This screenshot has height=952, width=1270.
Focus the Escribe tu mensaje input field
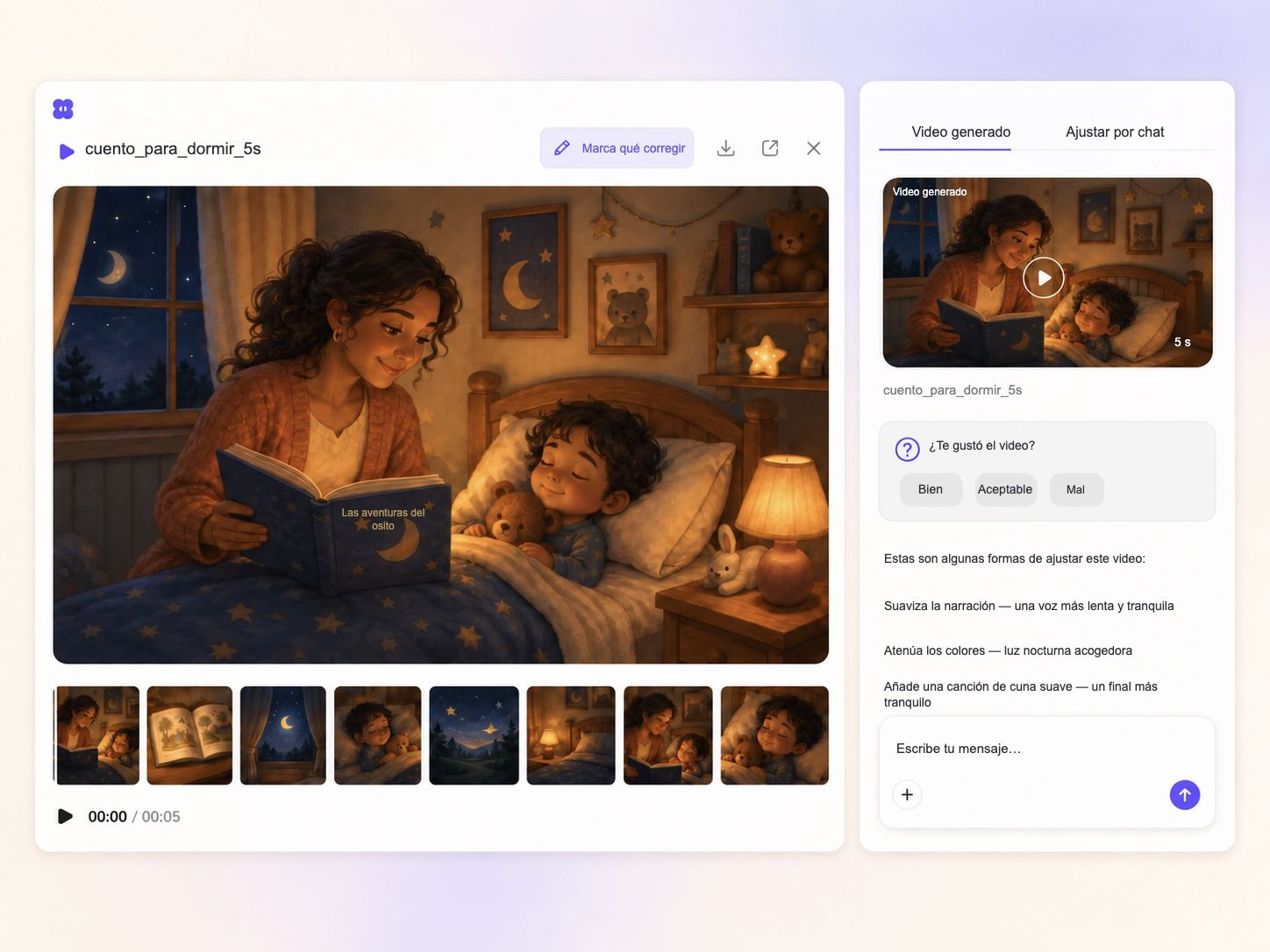pyautogui.click(x=1047, y=749)
